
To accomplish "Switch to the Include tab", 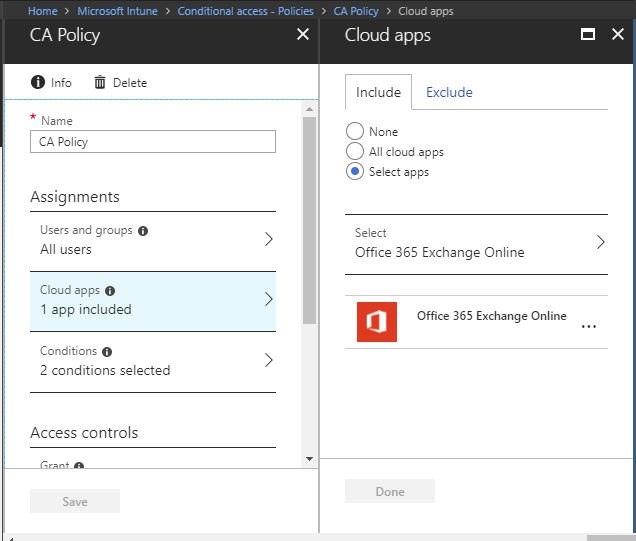I will tap(378, 92).
